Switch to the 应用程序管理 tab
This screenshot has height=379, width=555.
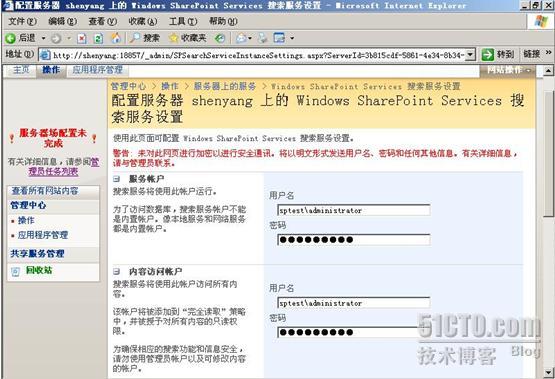click(x=97, y=69)
